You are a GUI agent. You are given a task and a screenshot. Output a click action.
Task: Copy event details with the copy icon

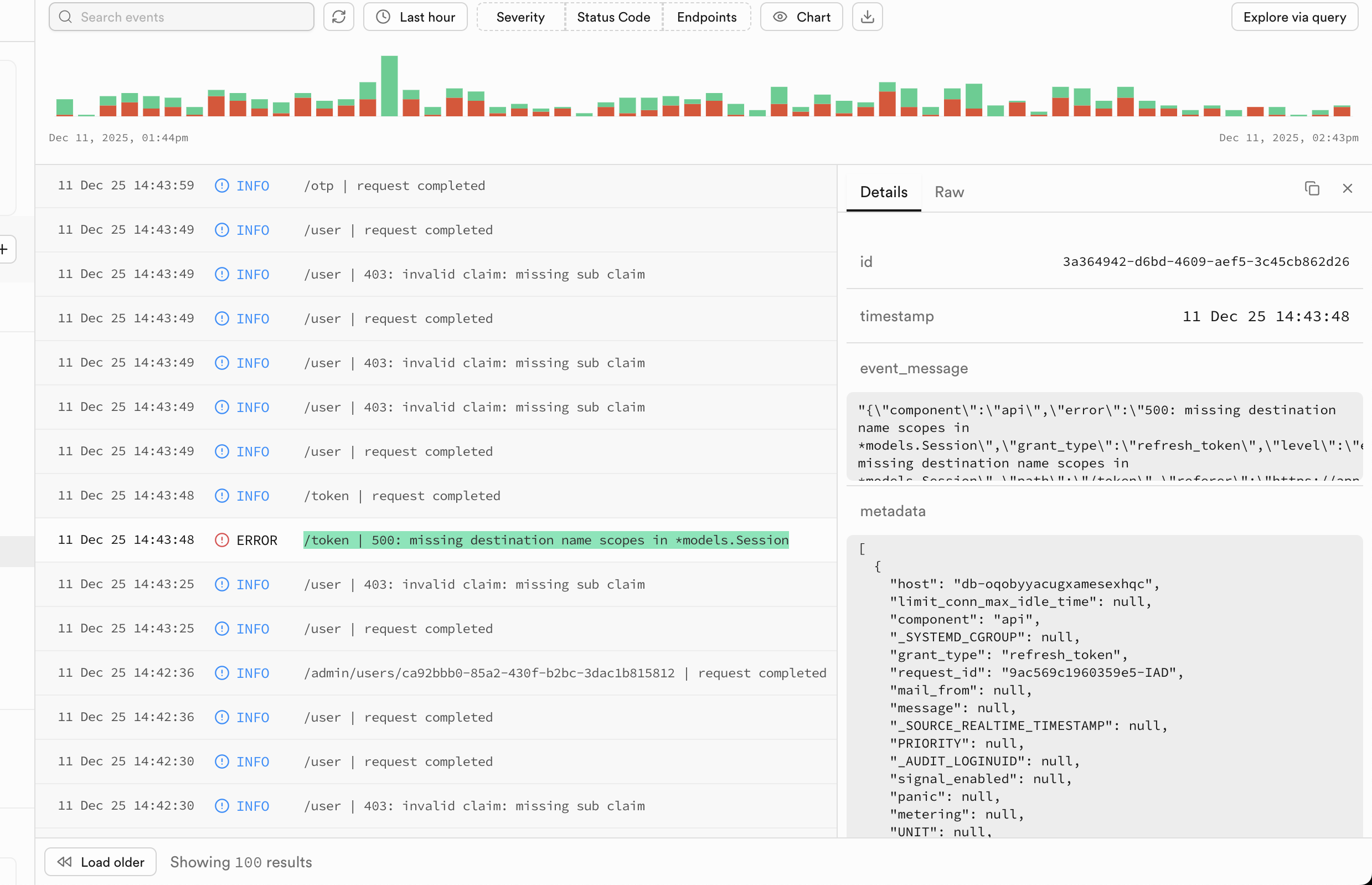[1312, 188]
